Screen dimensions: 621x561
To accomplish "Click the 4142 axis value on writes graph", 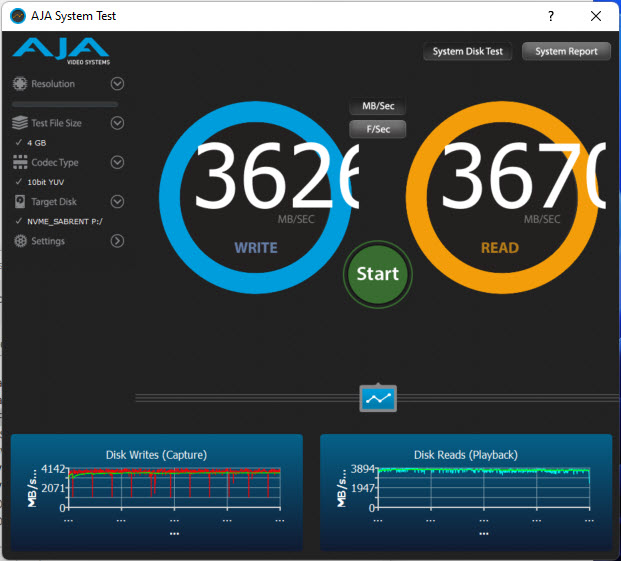I will [x=53, y=469].
